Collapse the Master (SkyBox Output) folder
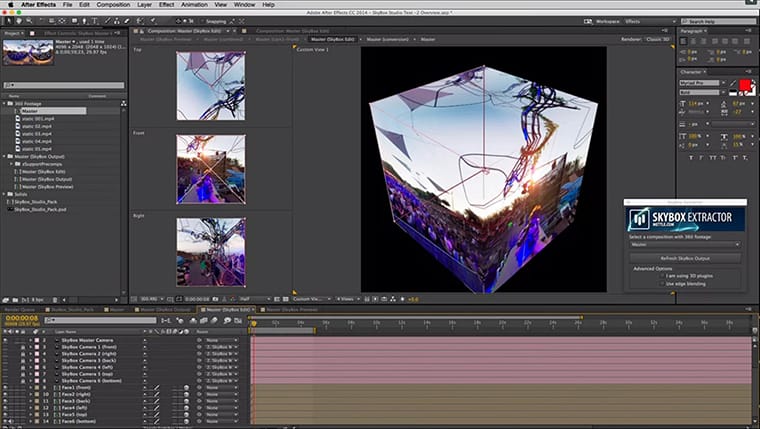This screenshot has width=760, height=429. (x=4, y=157)
